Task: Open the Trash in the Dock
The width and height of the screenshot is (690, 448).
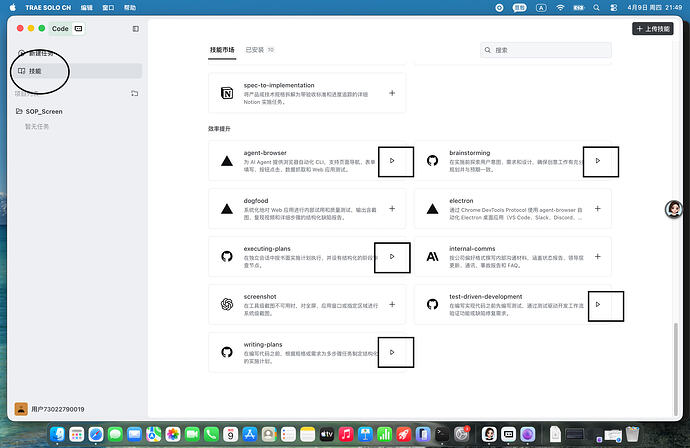Action: 632,434
